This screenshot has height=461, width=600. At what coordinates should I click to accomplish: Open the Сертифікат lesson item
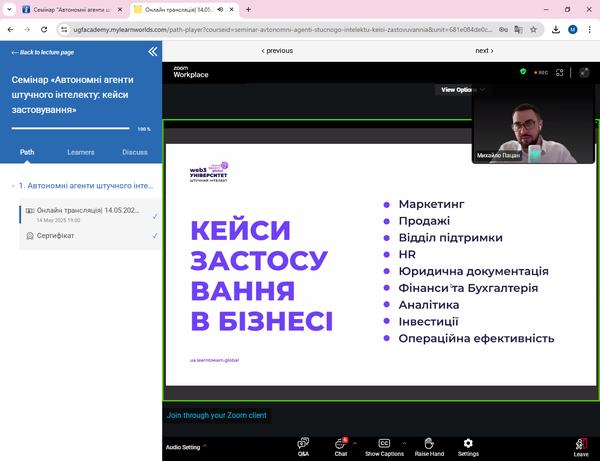[x=56, y=236]
